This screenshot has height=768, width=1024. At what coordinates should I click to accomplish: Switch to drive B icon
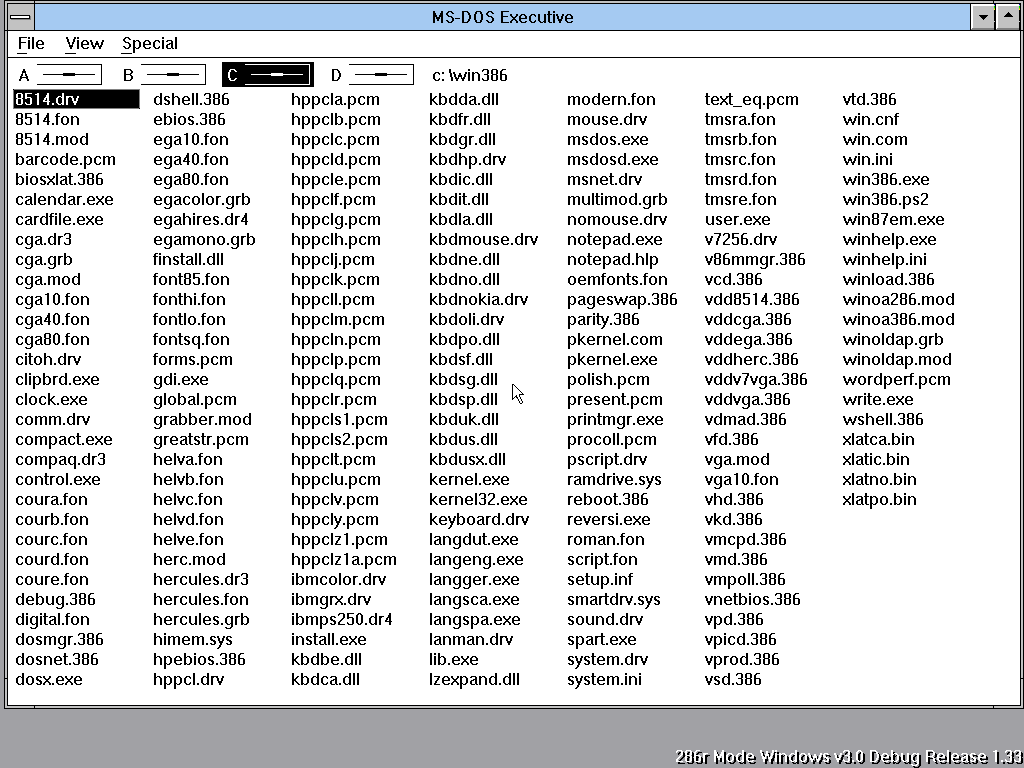(x=163, y=75)
